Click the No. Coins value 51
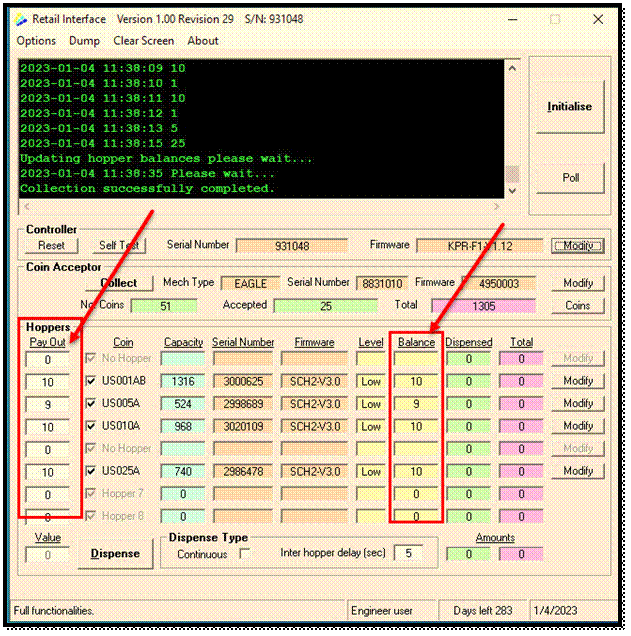631x636 pixels. coord(164,306)
